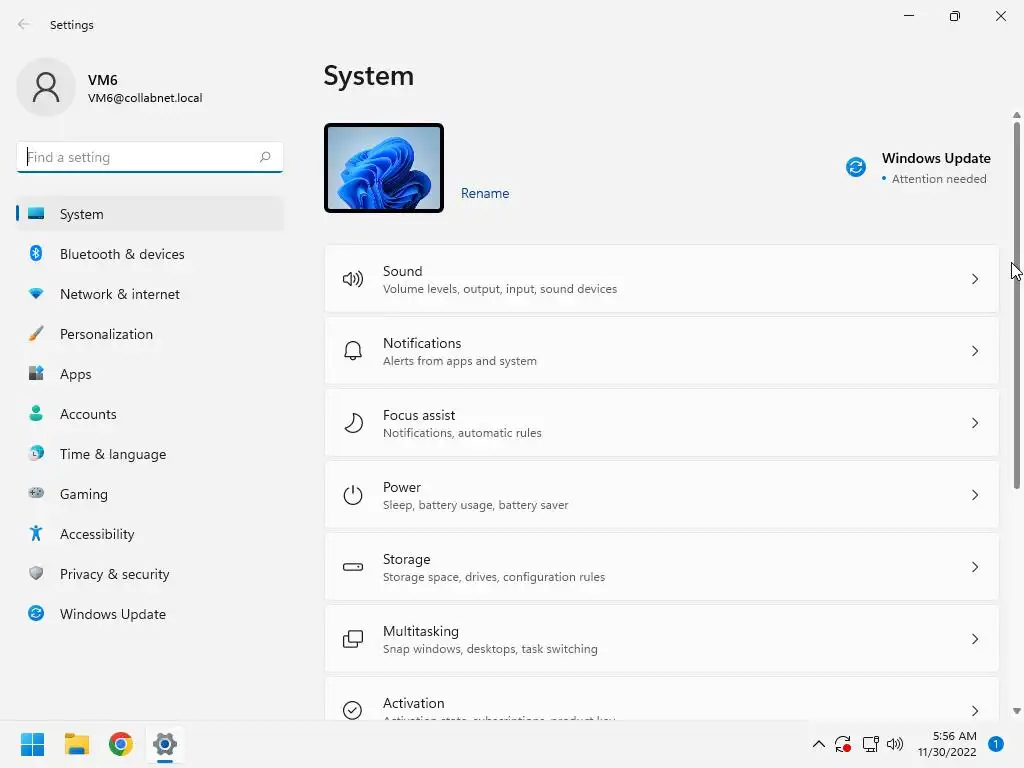This screenshot has height=768, width=1024.
Task: Select Bluetooth & devices category
Action: pyautogui.click(x=150, y=254)
